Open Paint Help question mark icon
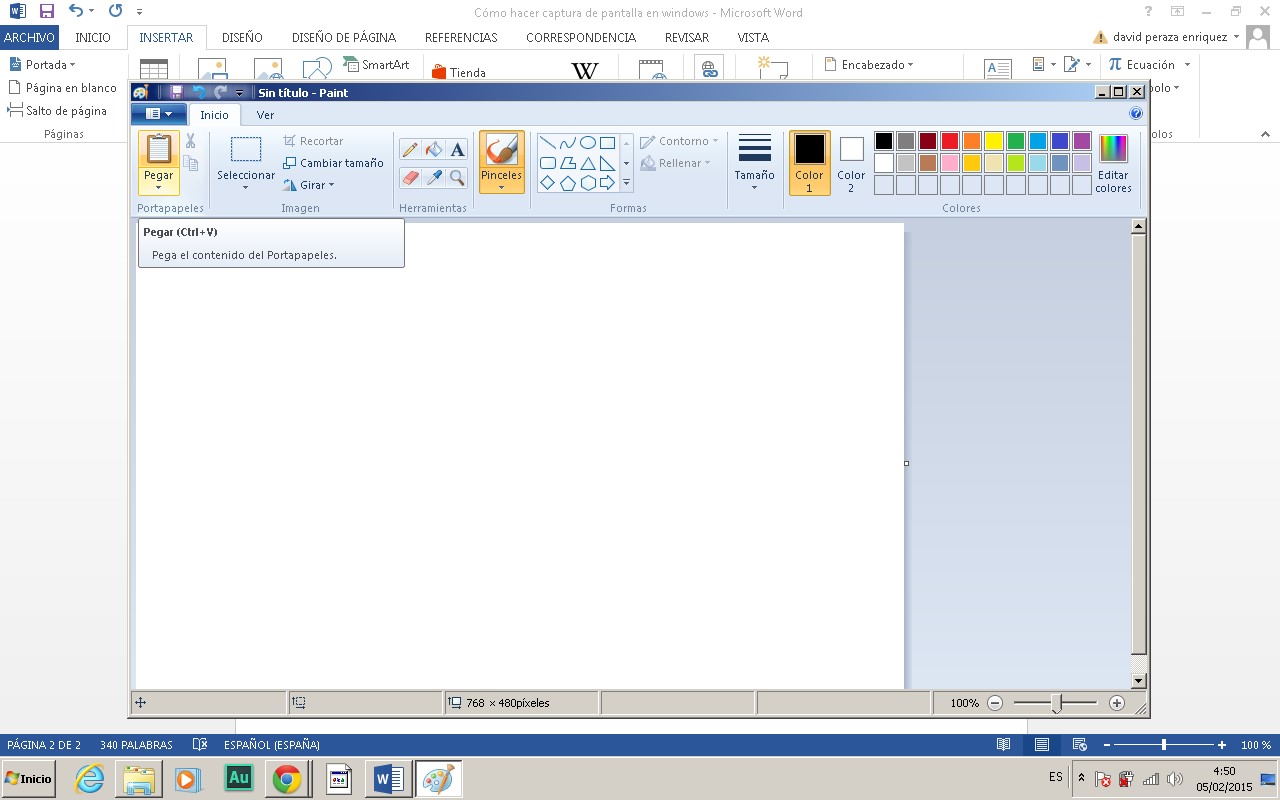 (x=1136, y=114)
